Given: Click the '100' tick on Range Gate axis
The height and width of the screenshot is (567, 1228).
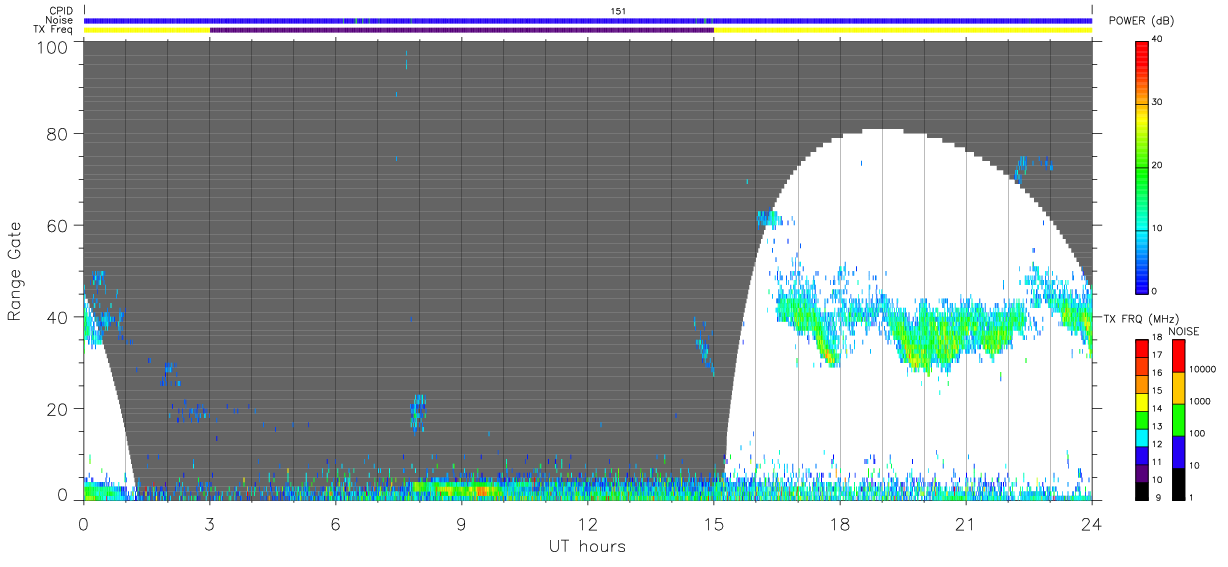Looking at the screenshot, I should coord(53,46).
